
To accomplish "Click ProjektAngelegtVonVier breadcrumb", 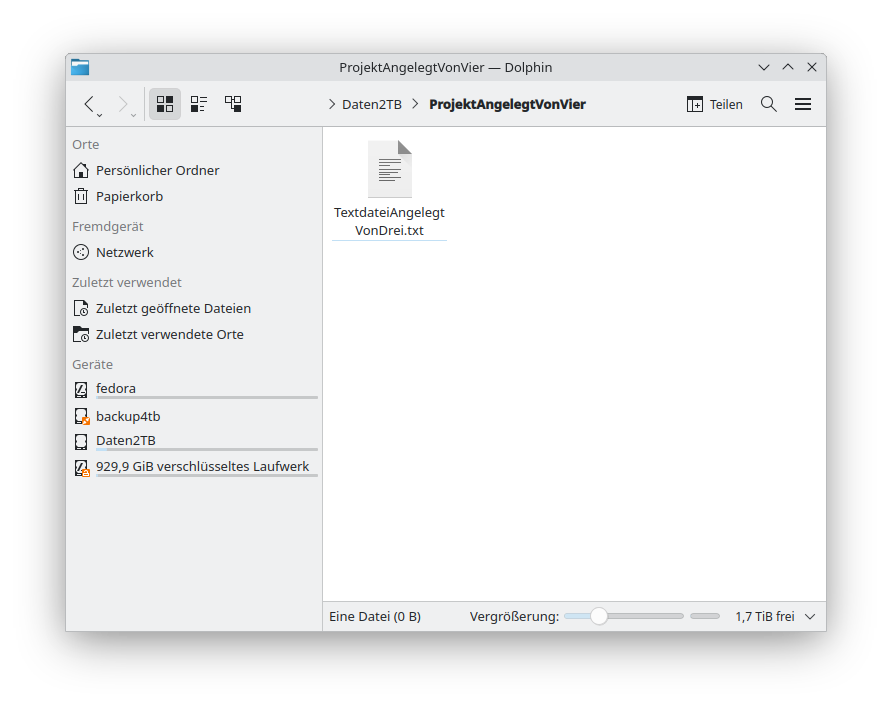I will (x=507, y=104).
